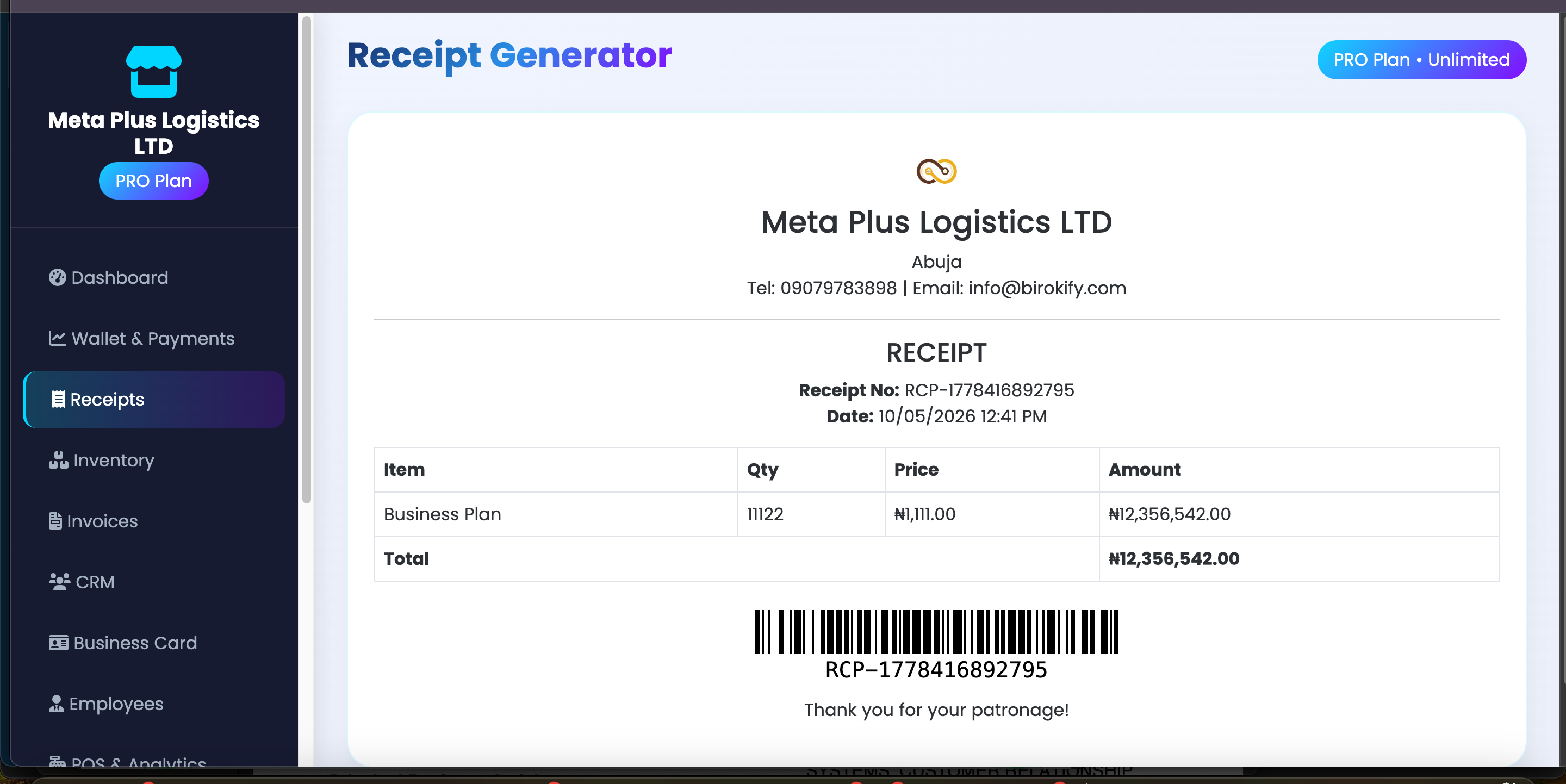
Task: Click the Inventory boxes icon
Action: click(58, 460)
